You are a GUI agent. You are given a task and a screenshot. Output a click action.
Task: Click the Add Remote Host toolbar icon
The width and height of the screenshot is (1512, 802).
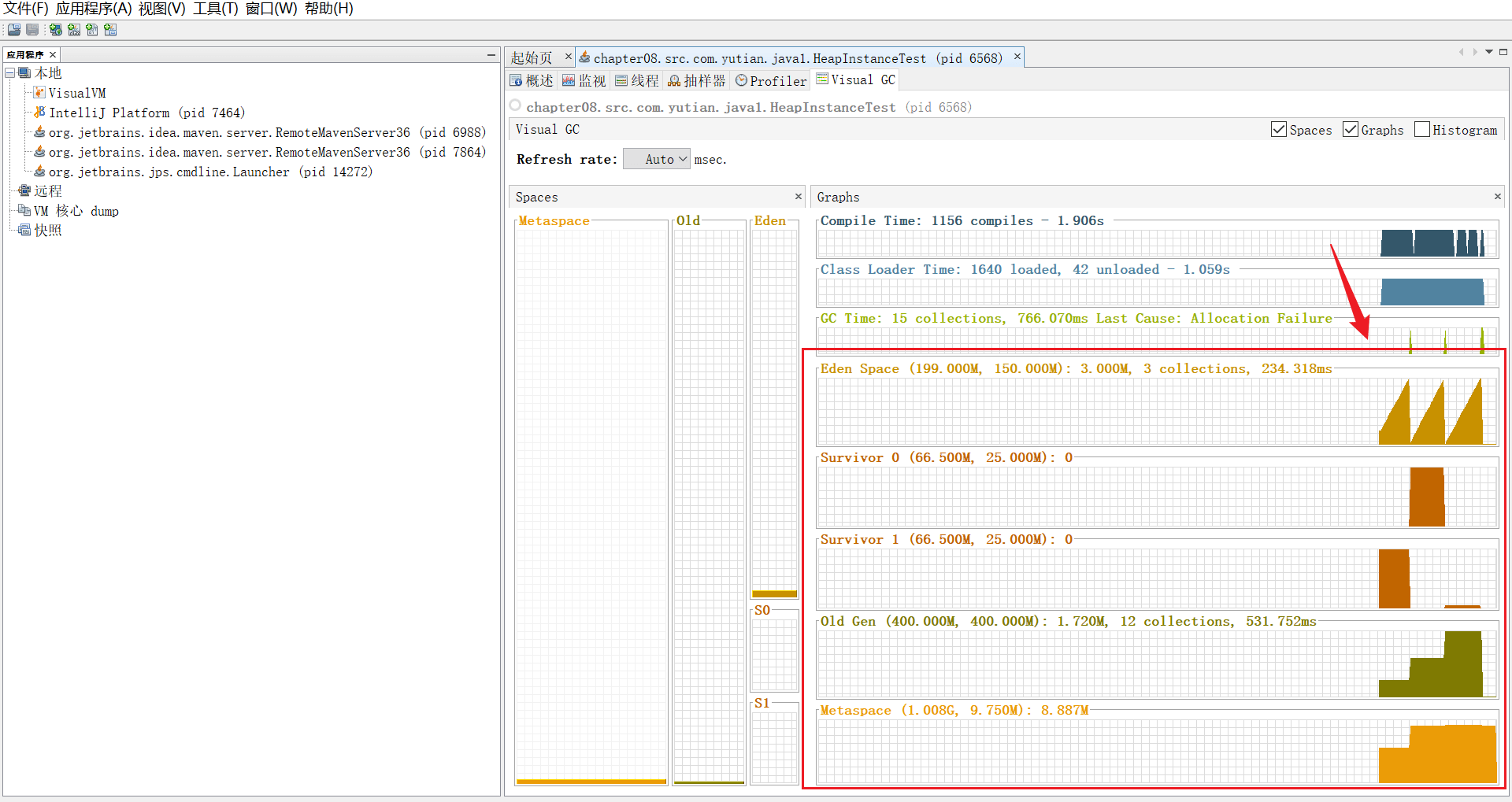point(56,30)
